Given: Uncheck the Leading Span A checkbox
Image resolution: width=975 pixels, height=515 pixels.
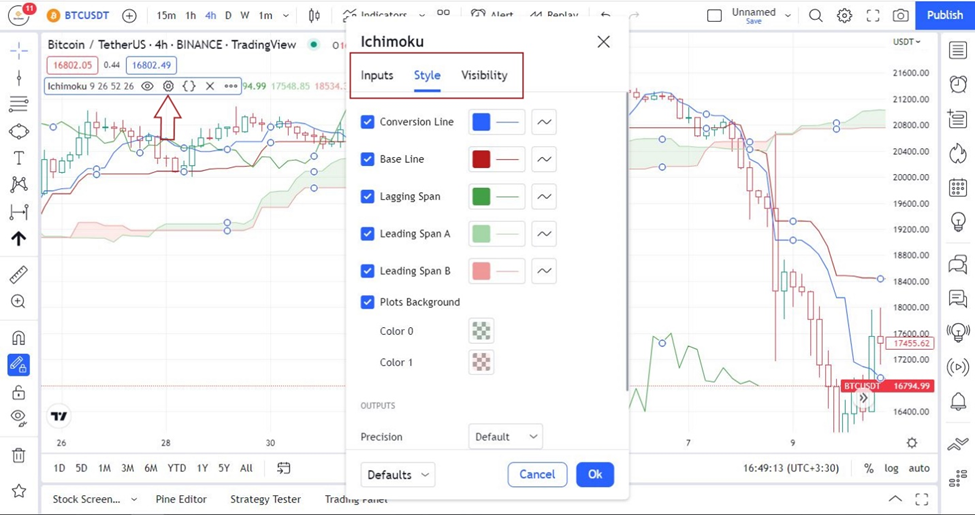Looking at the screenshot, I should coord(367,234).
